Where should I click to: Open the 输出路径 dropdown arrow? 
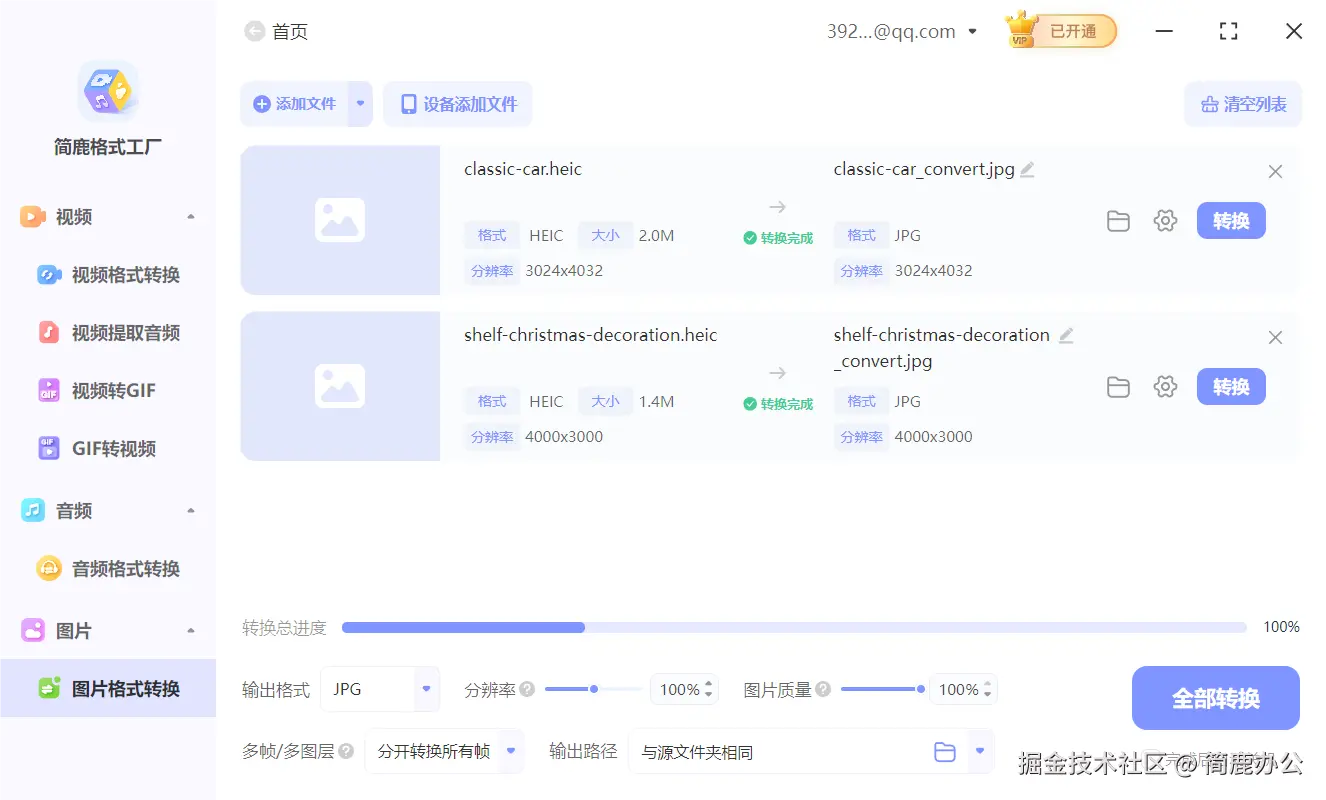(x=977, y=751)
